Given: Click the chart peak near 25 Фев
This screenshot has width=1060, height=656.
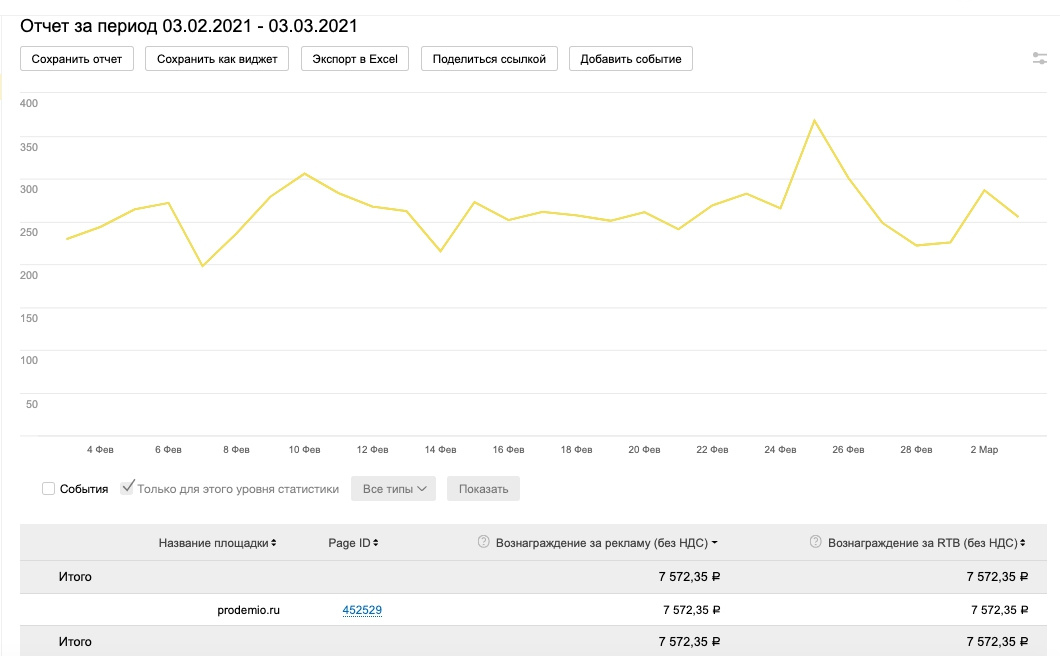Looking at the screenshot, I should click(x=815, y=120).
